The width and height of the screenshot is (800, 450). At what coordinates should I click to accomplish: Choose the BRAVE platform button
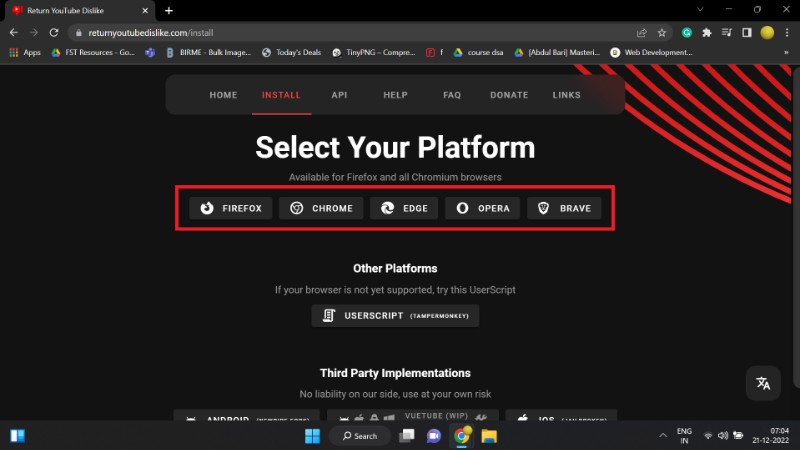click(564, 208)
